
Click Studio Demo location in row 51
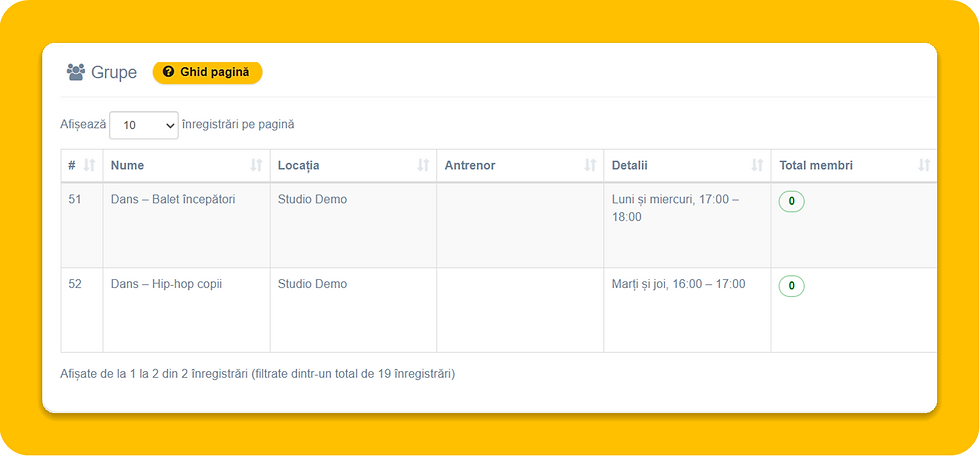(x=312, y=200)
